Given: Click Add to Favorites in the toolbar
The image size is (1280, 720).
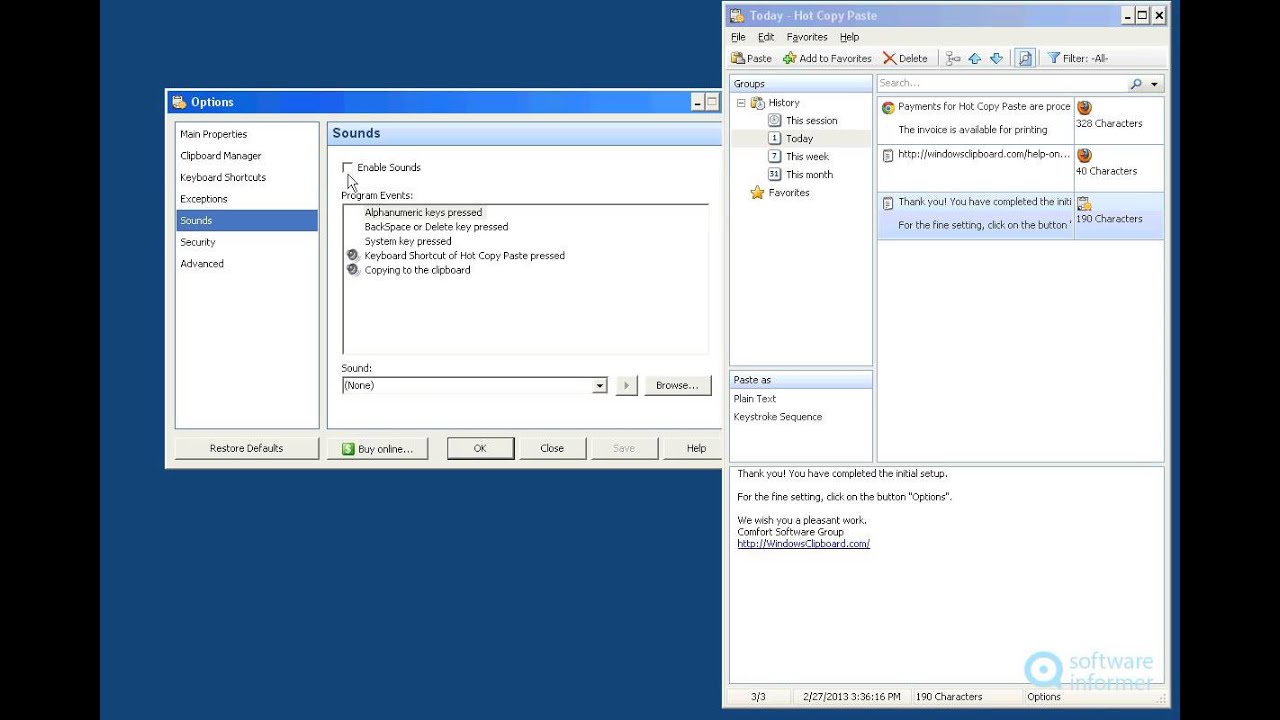Looking at the screenshot, I should tap(827, 58).
